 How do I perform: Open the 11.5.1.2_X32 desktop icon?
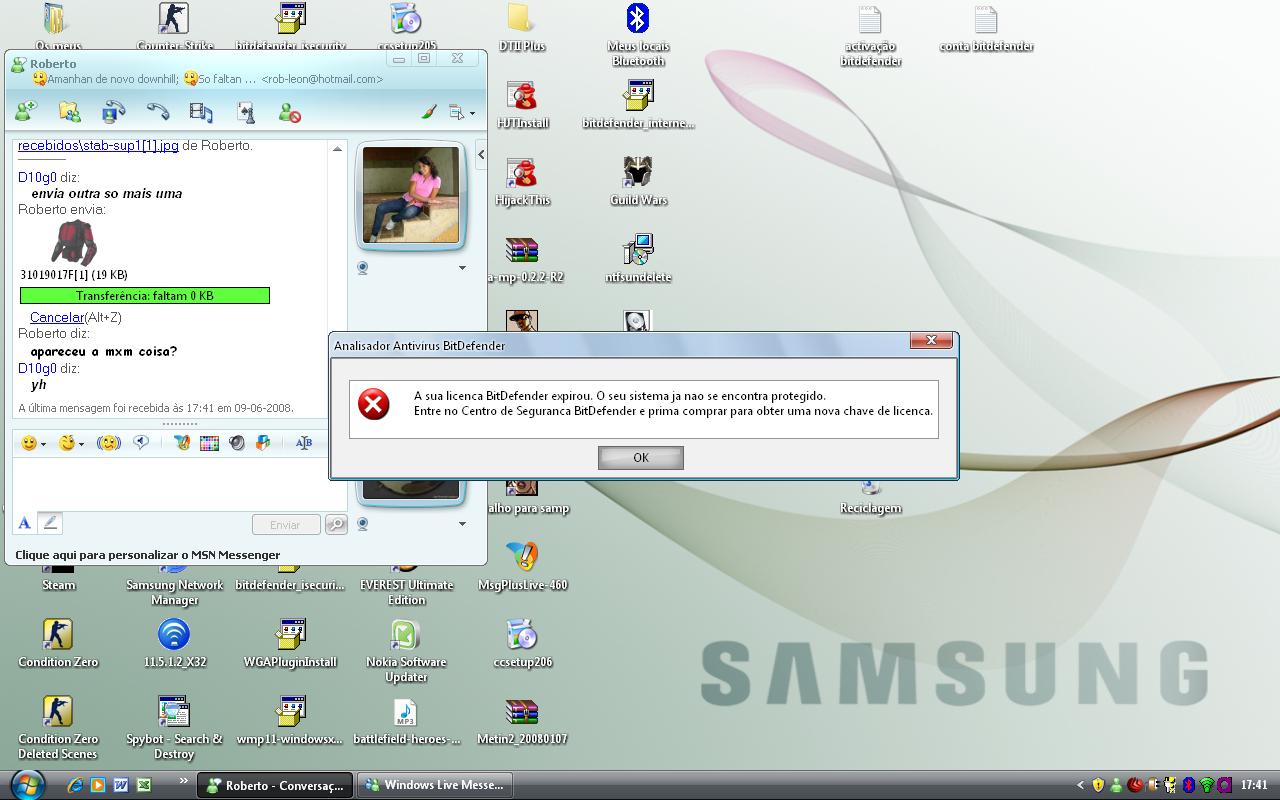point(174,643)
